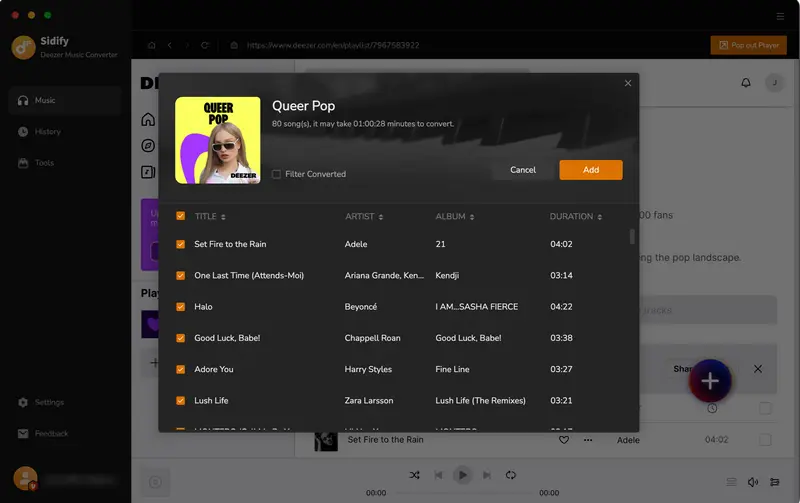The height and width of the screenshot is (503, 800).
Task: Open more options for Set Fire to the Rain
Action: point(588,440)
